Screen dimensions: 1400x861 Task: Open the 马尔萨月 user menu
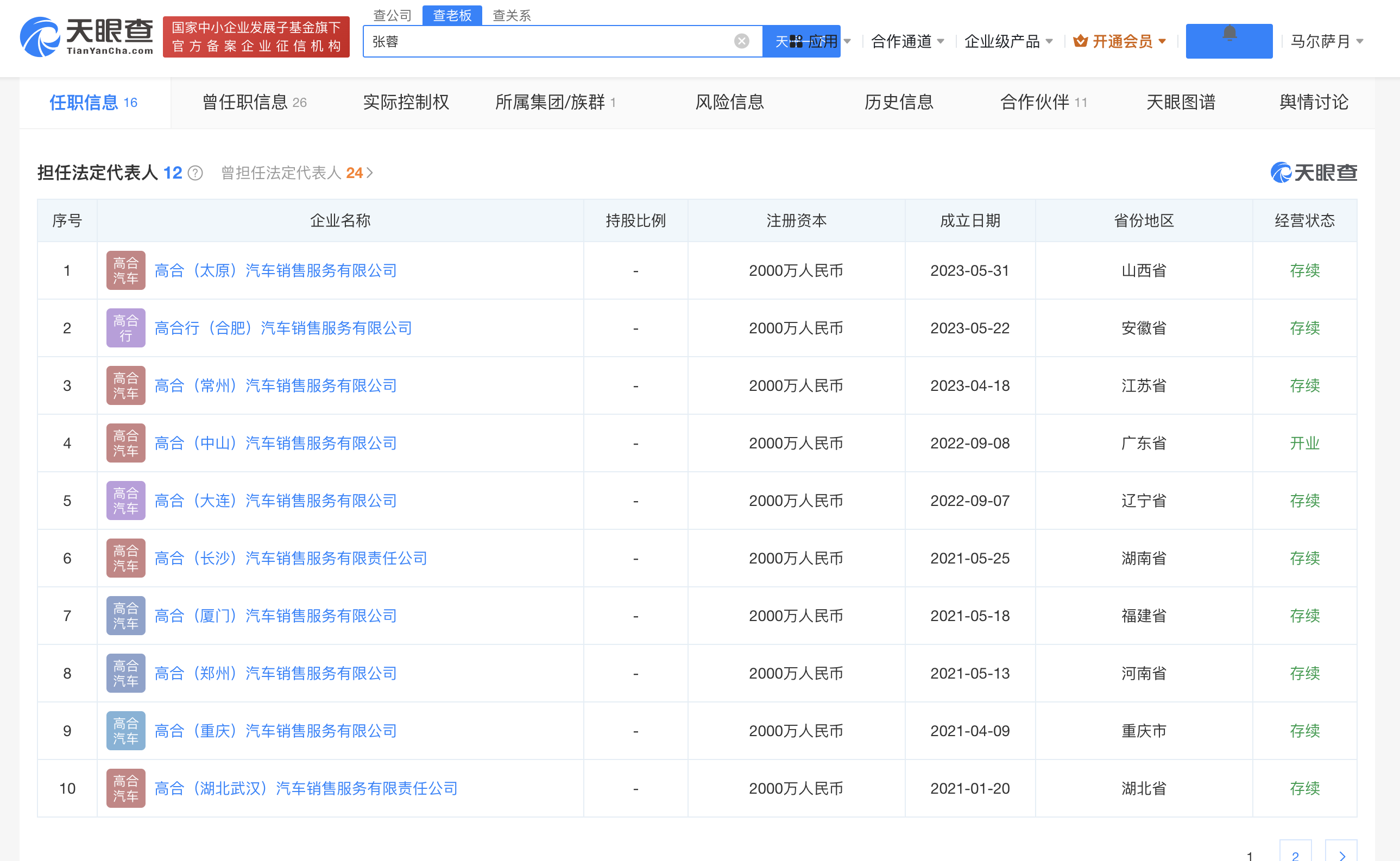tap(1327, 42)
